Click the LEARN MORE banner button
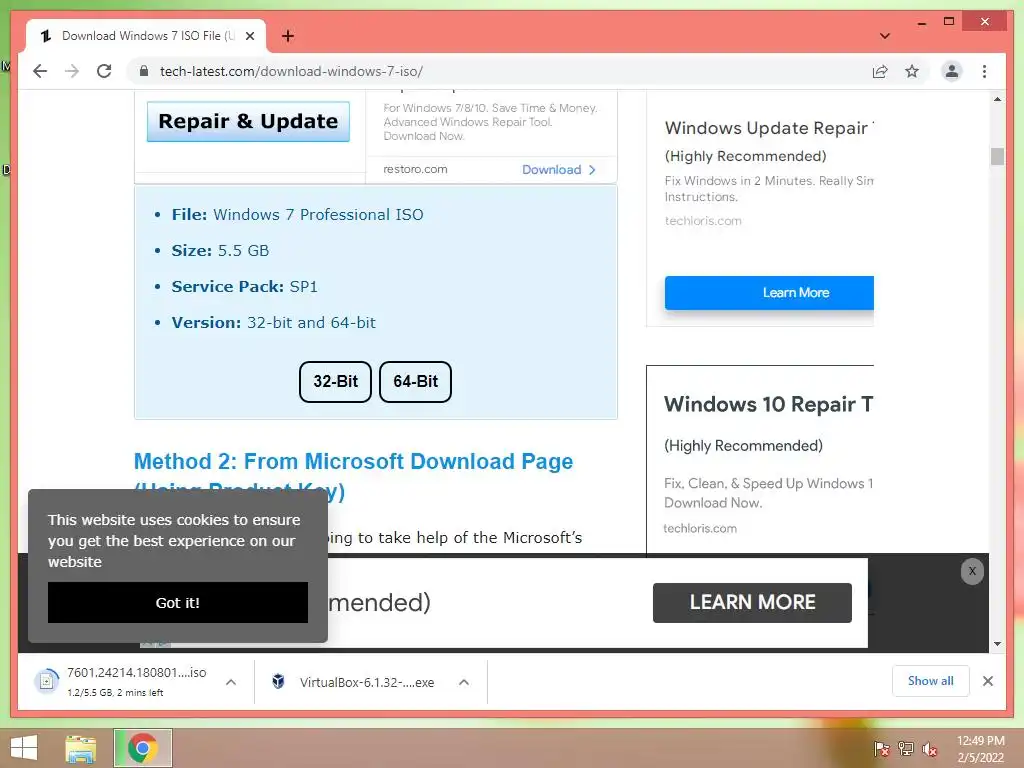The image size is (1024, 768). click(752, 602)
